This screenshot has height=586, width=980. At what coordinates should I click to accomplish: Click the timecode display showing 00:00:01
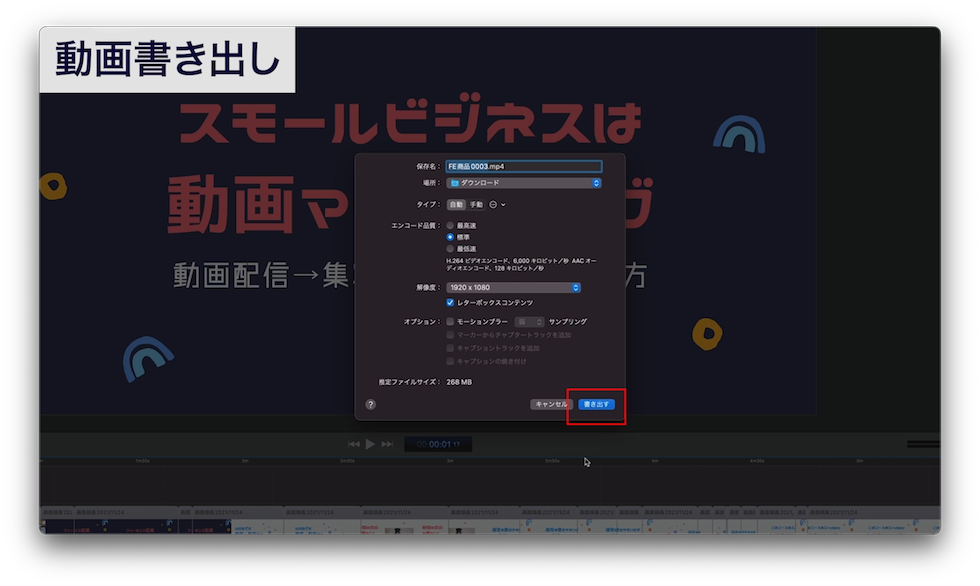pos(437,444)
